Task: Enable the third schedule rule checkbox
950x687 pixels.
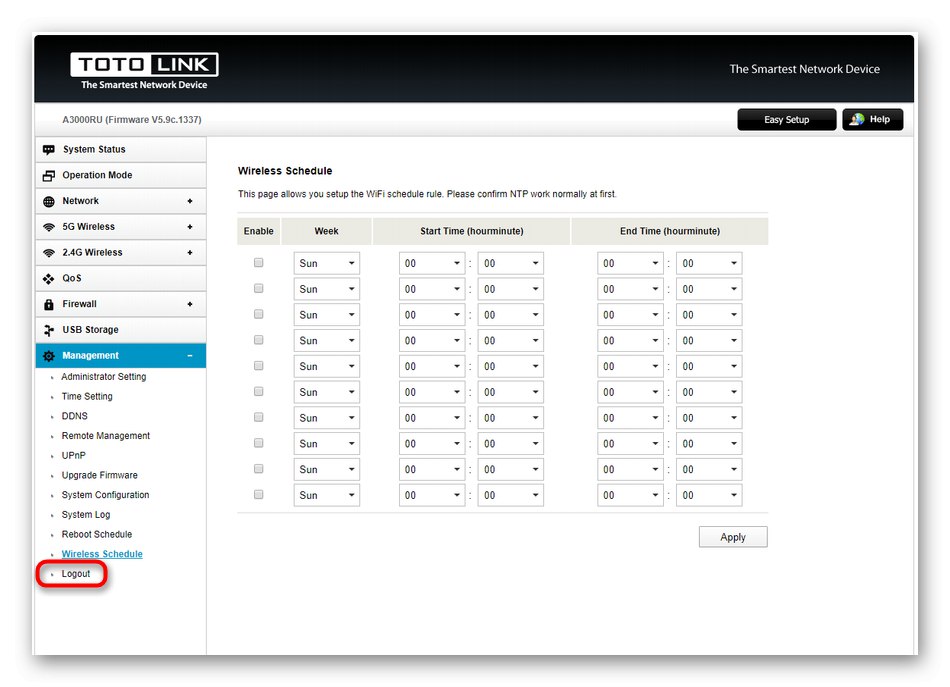Action: (259, 314)
